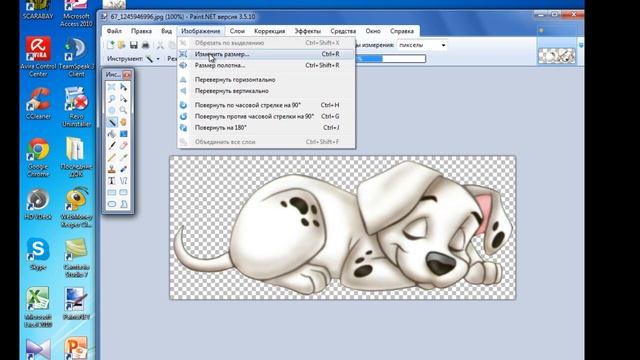Click the Cut scissors toolbar icon
The image size is (640, 360).
pos(160,45)
